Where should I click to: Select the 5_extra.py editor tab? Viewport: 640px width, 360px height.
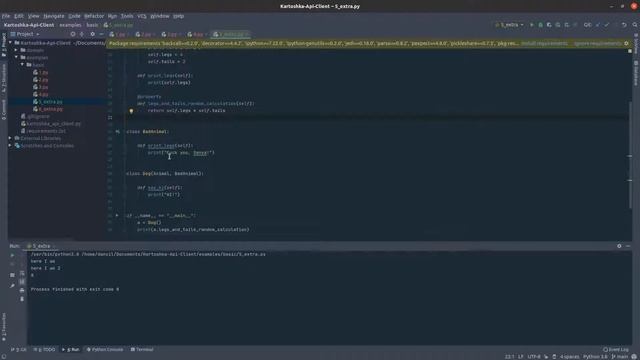coord(232,34)
